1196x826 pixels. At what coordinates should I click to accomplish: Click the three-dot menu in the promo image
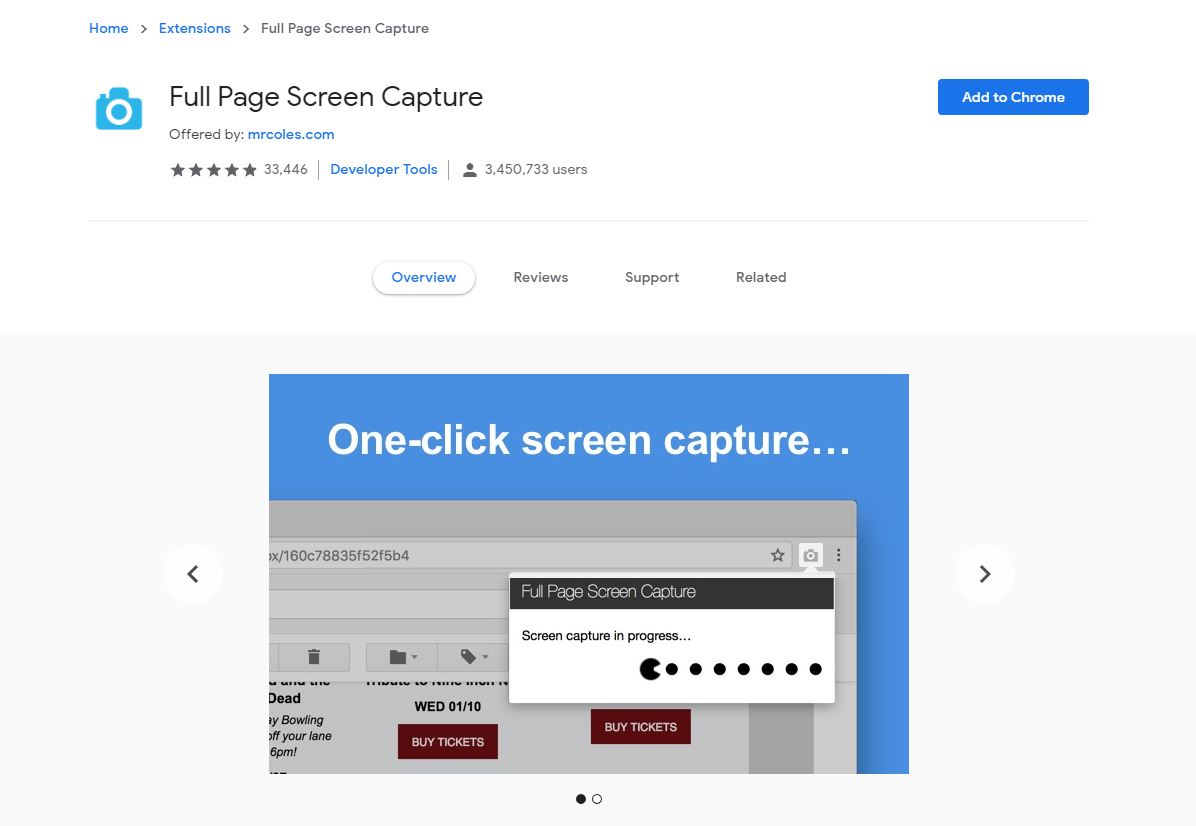838,555
